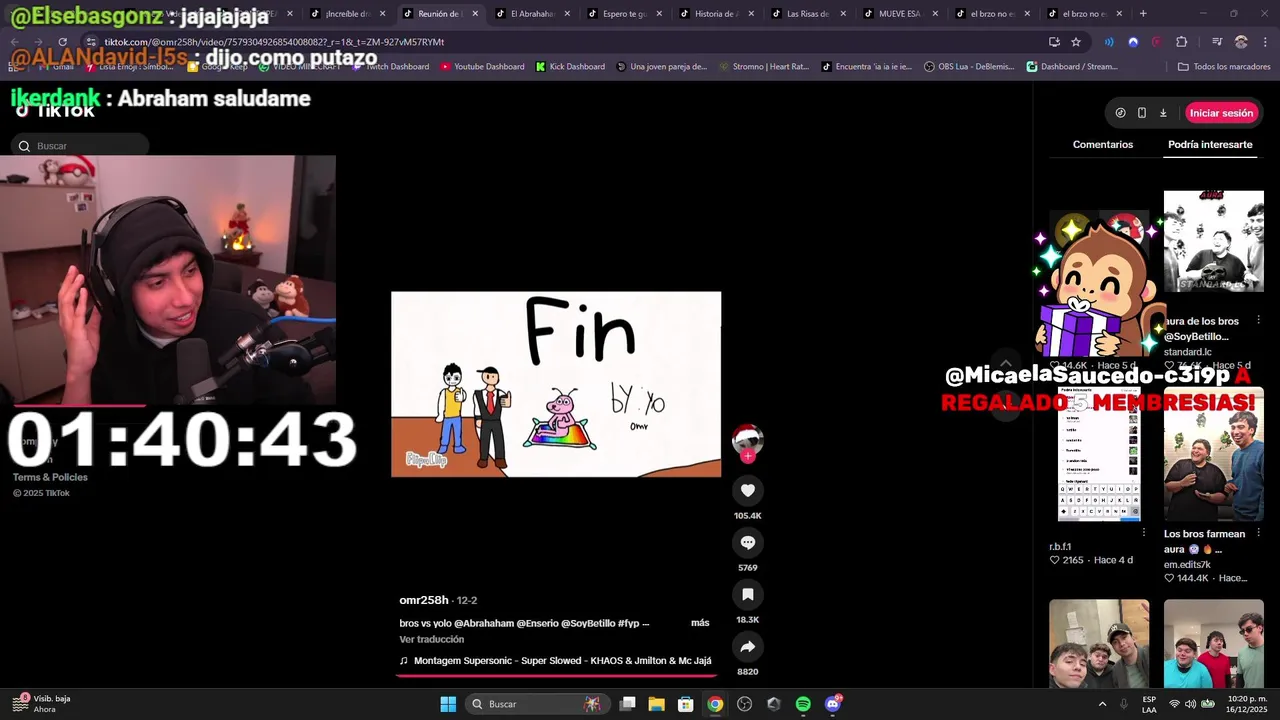Click the Chrome address bar URL

(275, 42)
